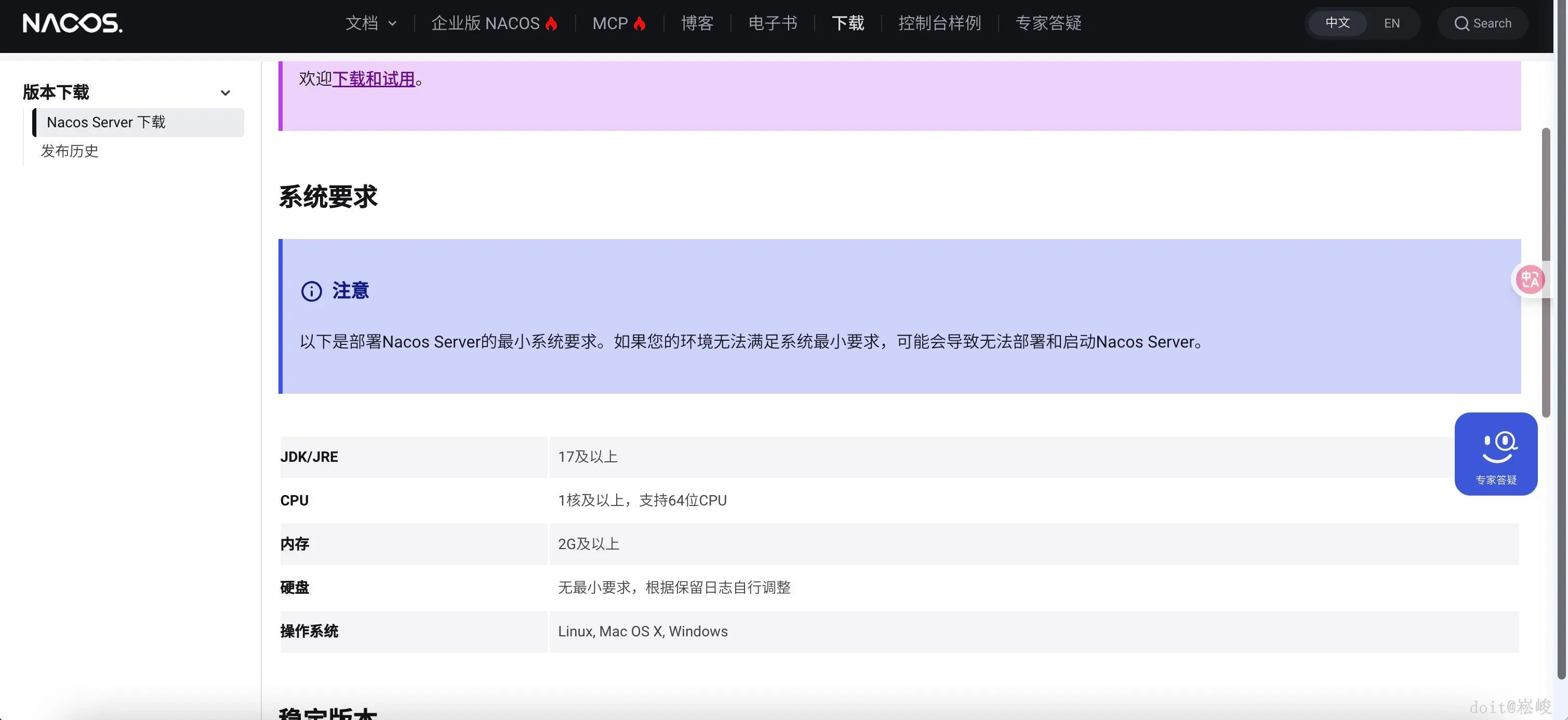Switch interface language to EN
Screen dimensions: 1568x720
pyautogui.click(x=1391, y=23)
